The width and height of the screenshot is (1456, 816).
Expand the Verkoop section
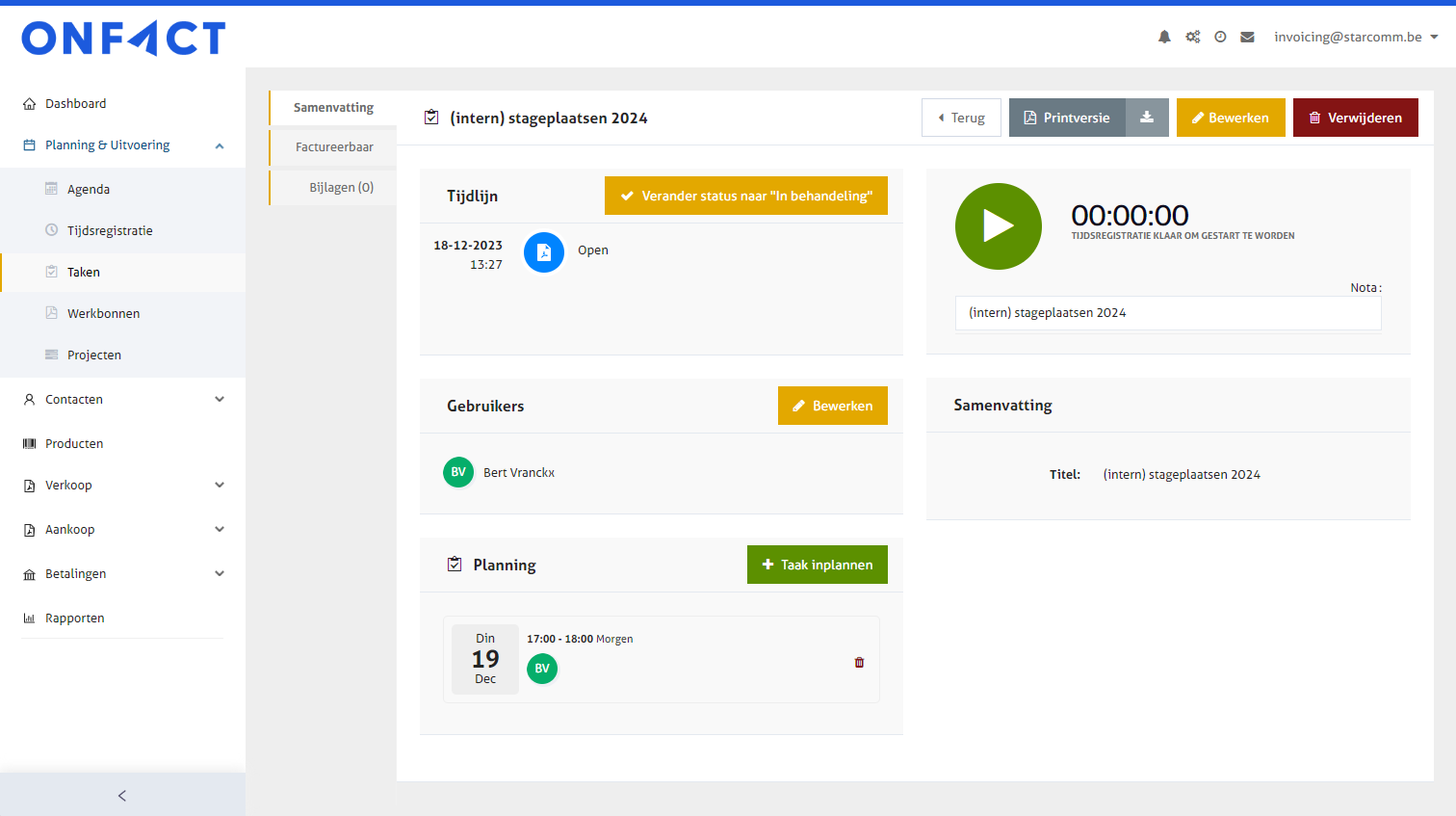(220, 485)
